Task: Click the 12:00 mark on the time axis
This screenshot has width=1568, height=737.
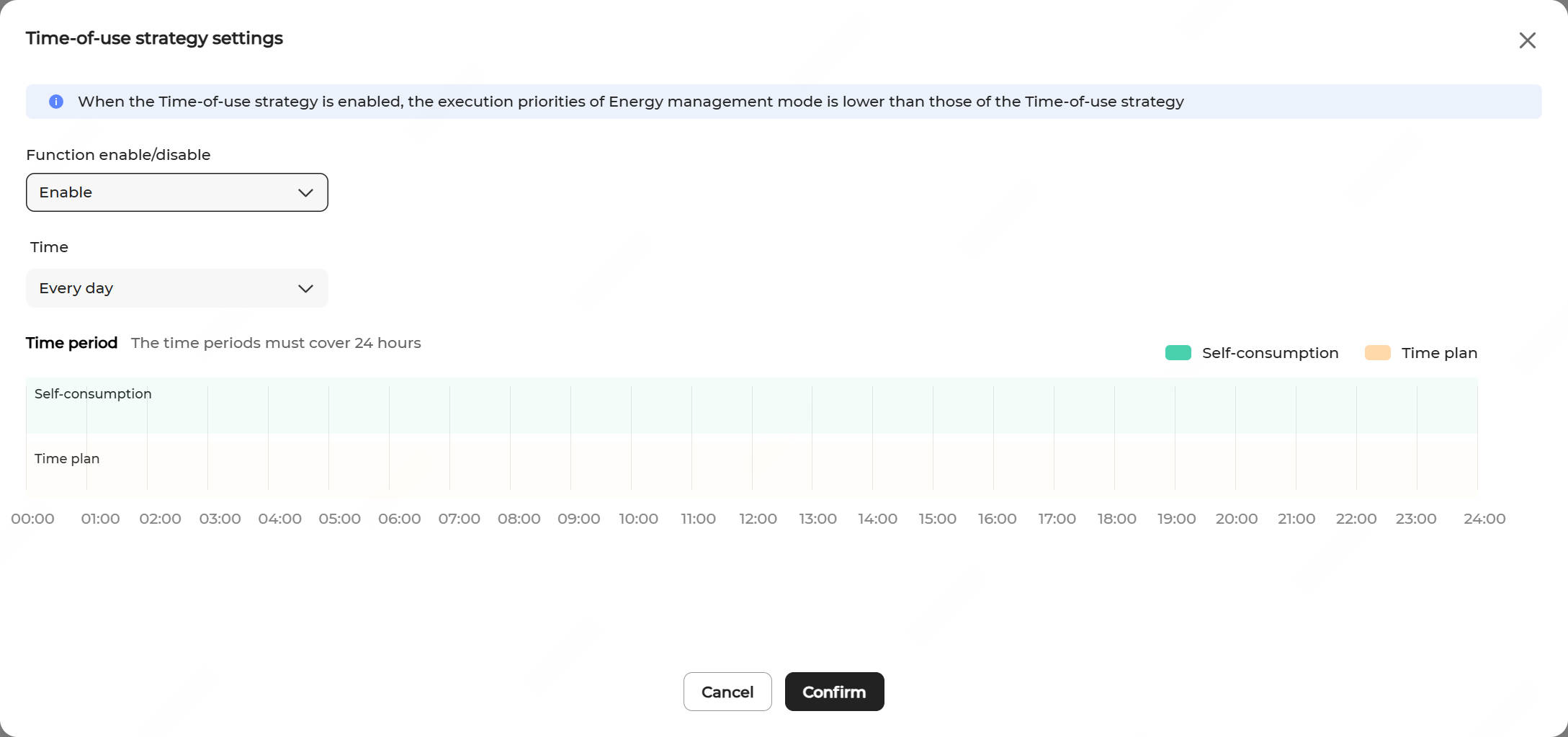Action: coord(758,519)
